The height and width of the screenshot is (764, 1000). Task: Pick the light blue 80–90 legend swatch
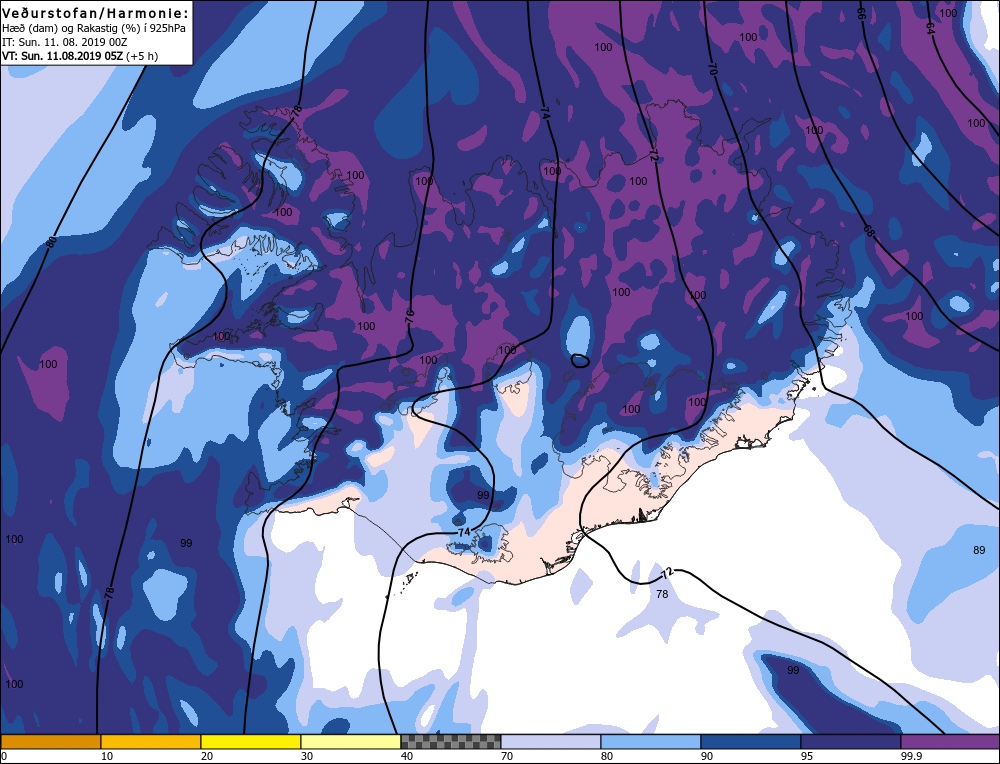coord(651,742)
